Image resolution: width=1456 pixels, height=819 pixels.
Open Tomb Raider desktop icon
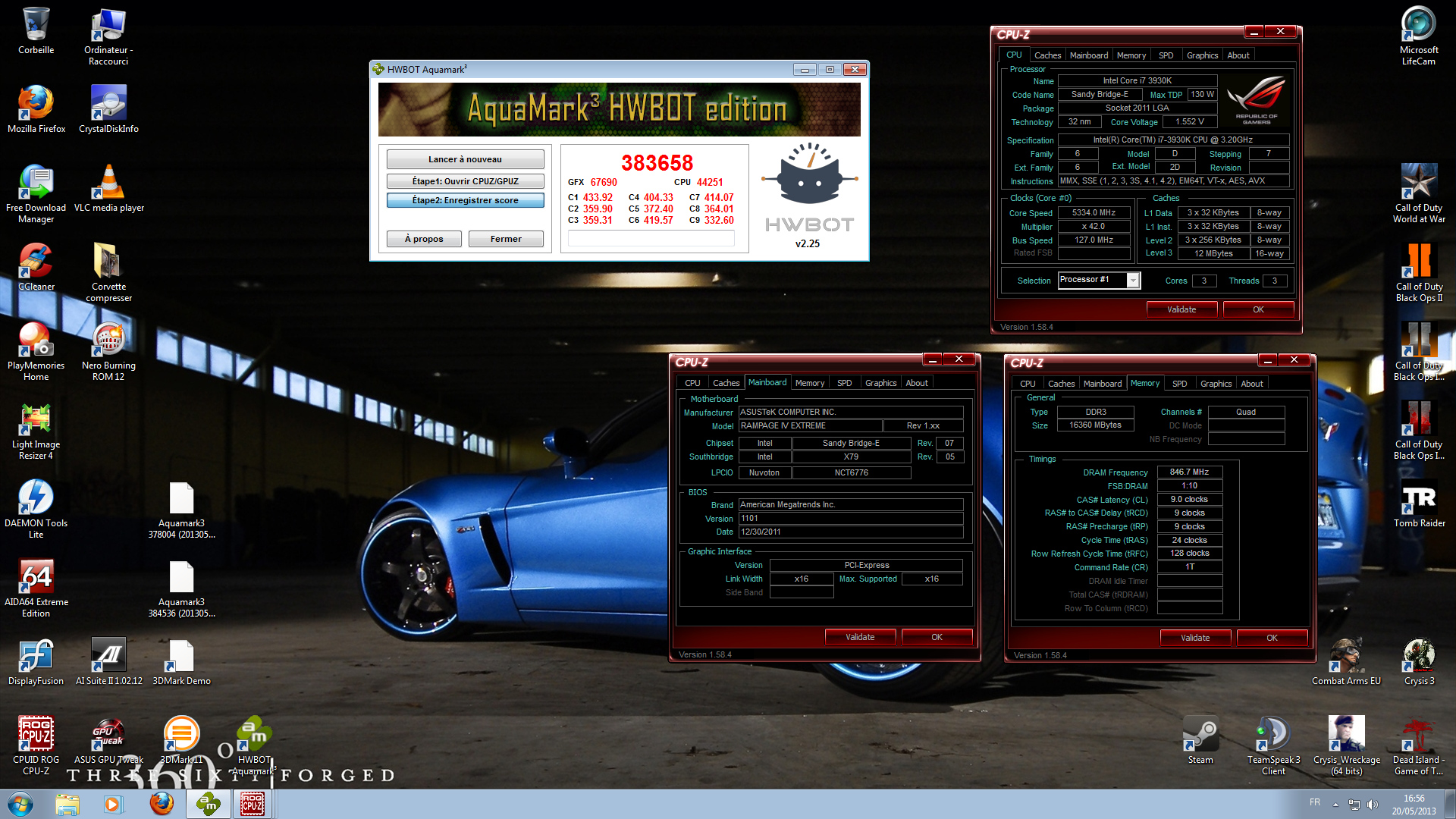[x=1419, y=504]
